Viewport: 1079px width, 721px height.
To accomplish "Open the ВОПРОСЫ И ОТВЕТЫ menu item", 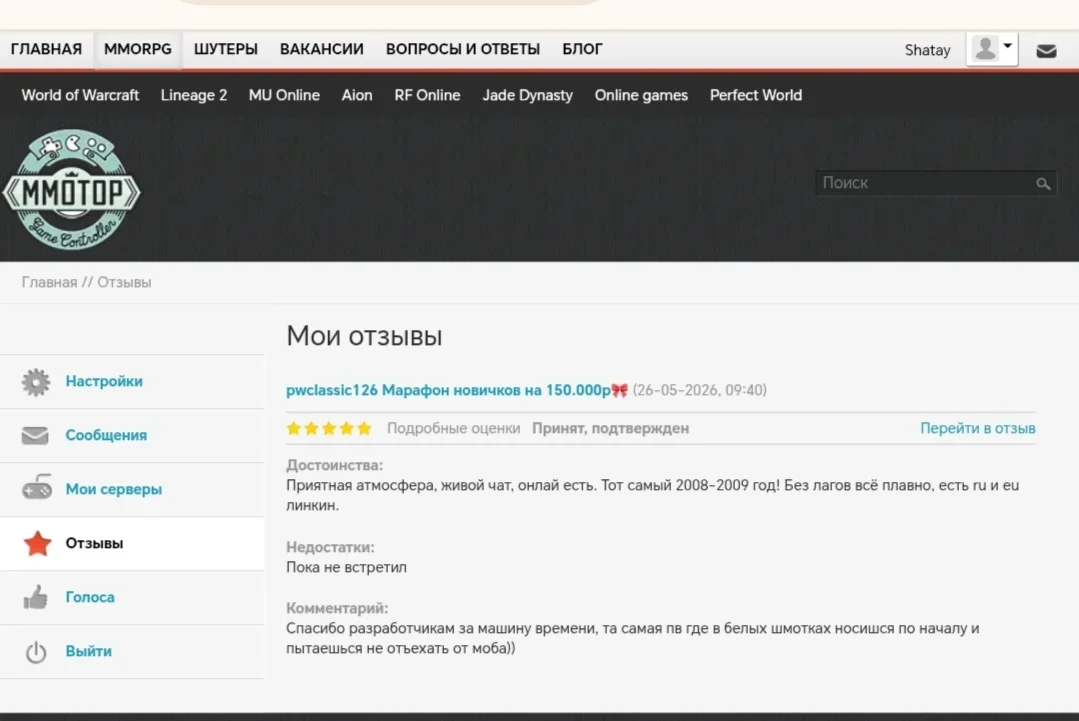I will click(462, 50).
